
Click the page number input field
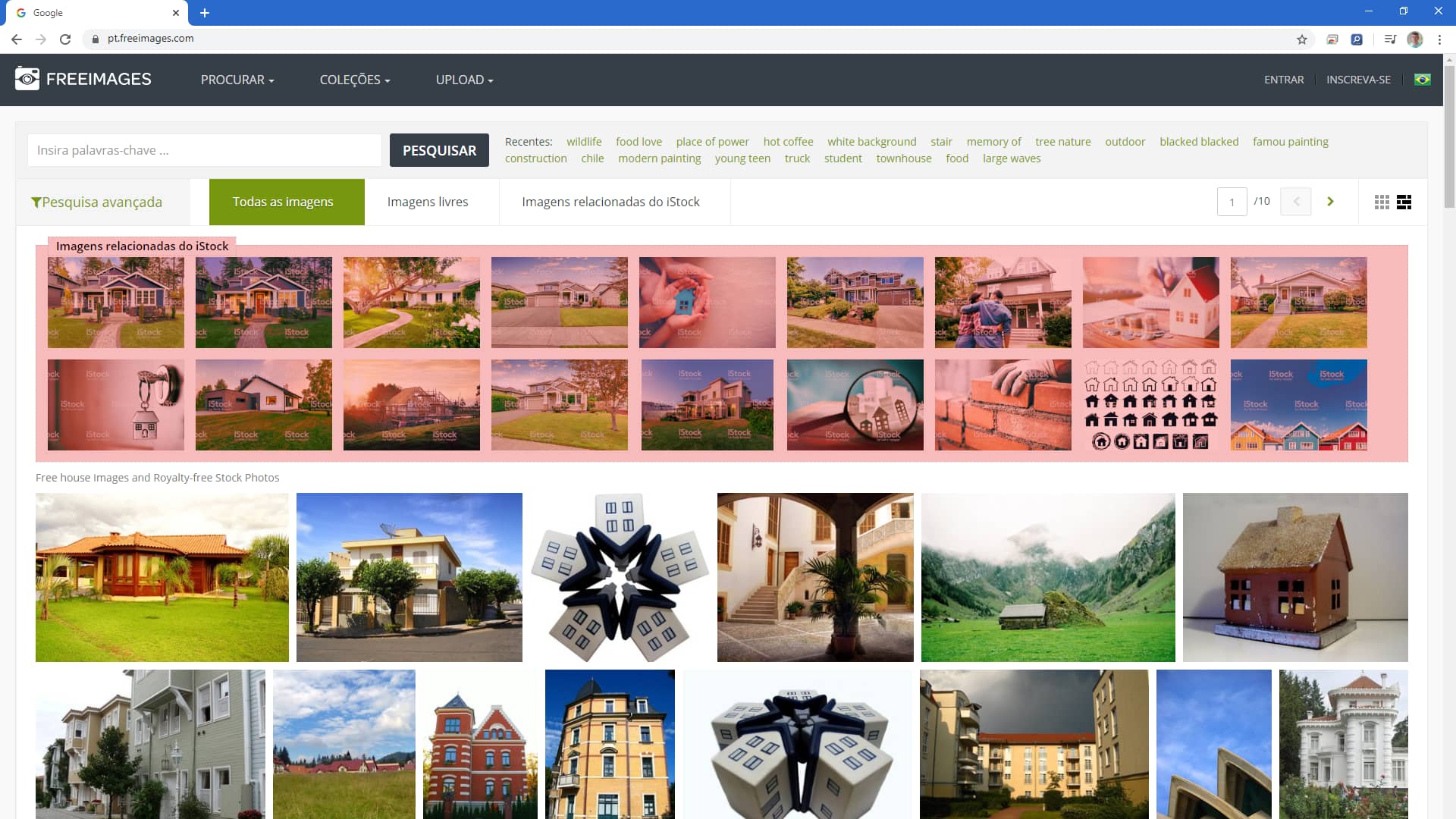[1233, 201]
